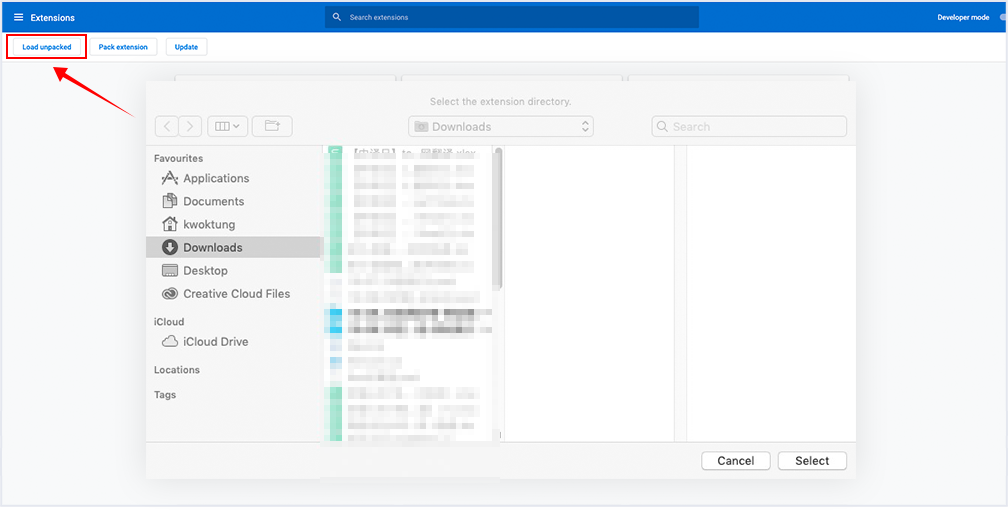Click the Locations section header
Screen dimensions: 1008x510
(x=177, y=370)
